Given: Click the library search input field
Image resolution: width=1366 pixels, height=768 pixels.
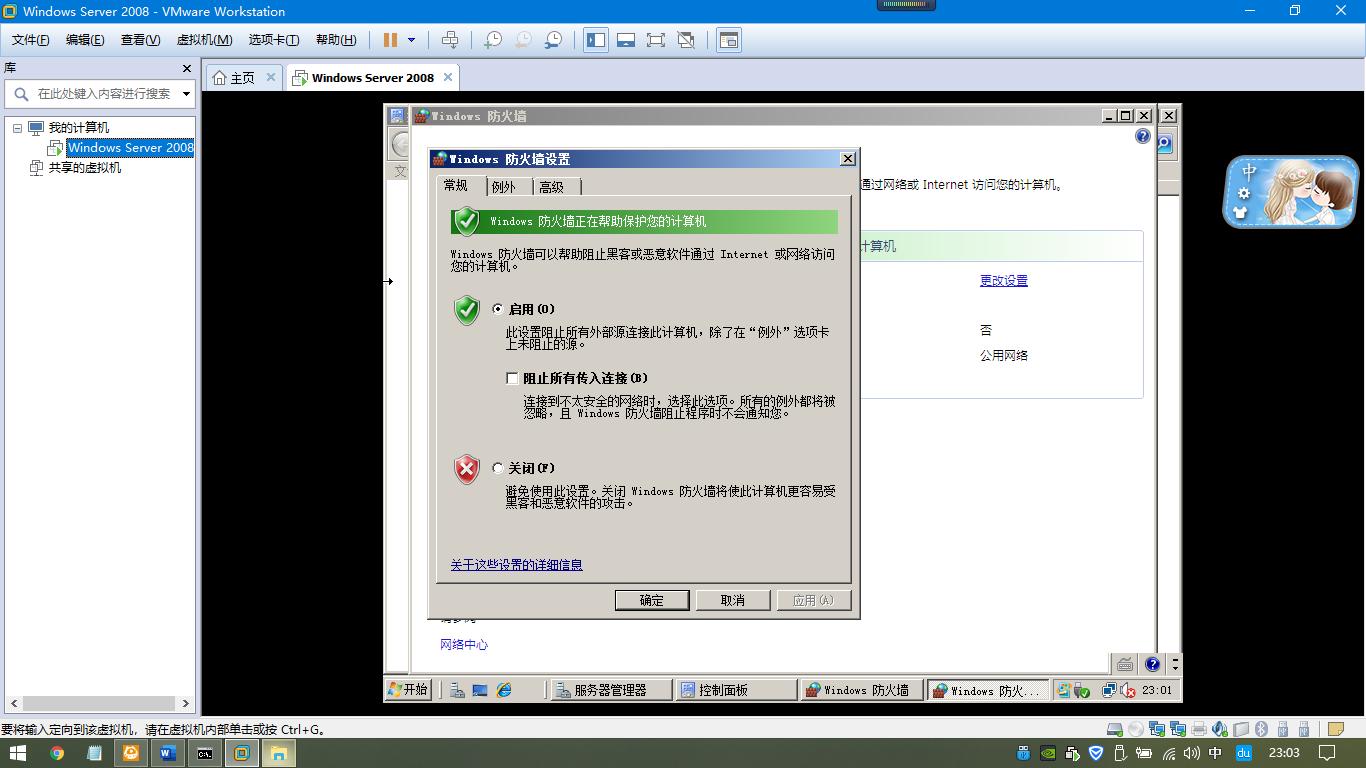Looking at the screenshot, I should tap(104, 94).
